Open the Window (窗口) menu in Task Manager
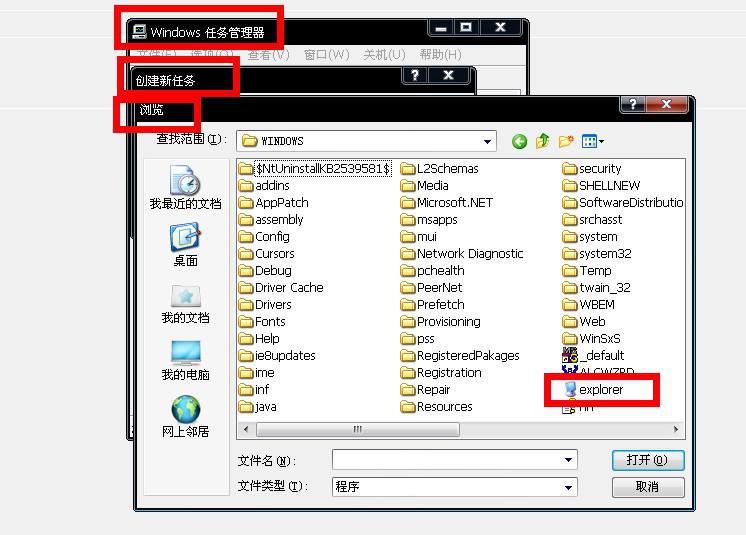Screen dimensions: 746x535 pos(326,55)
